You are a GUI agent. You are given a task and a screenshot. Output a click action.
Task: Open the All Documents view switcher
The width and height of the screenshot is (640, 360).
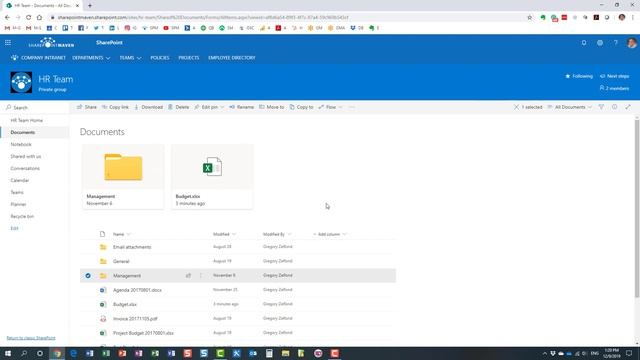point(570,107)
